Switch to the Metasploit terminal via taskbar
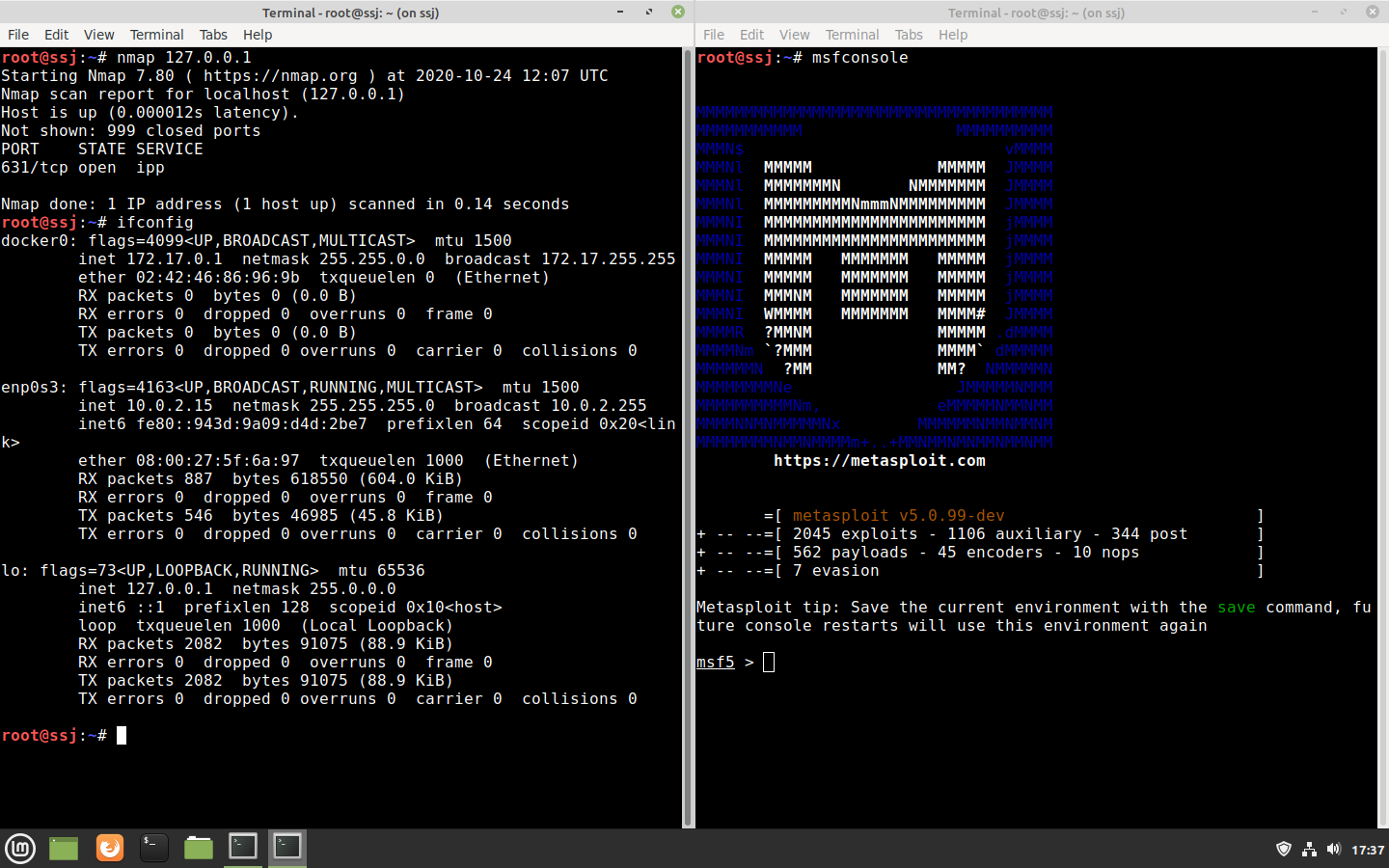This screenshot has width=1389, height=868. (x=286, y=849)
